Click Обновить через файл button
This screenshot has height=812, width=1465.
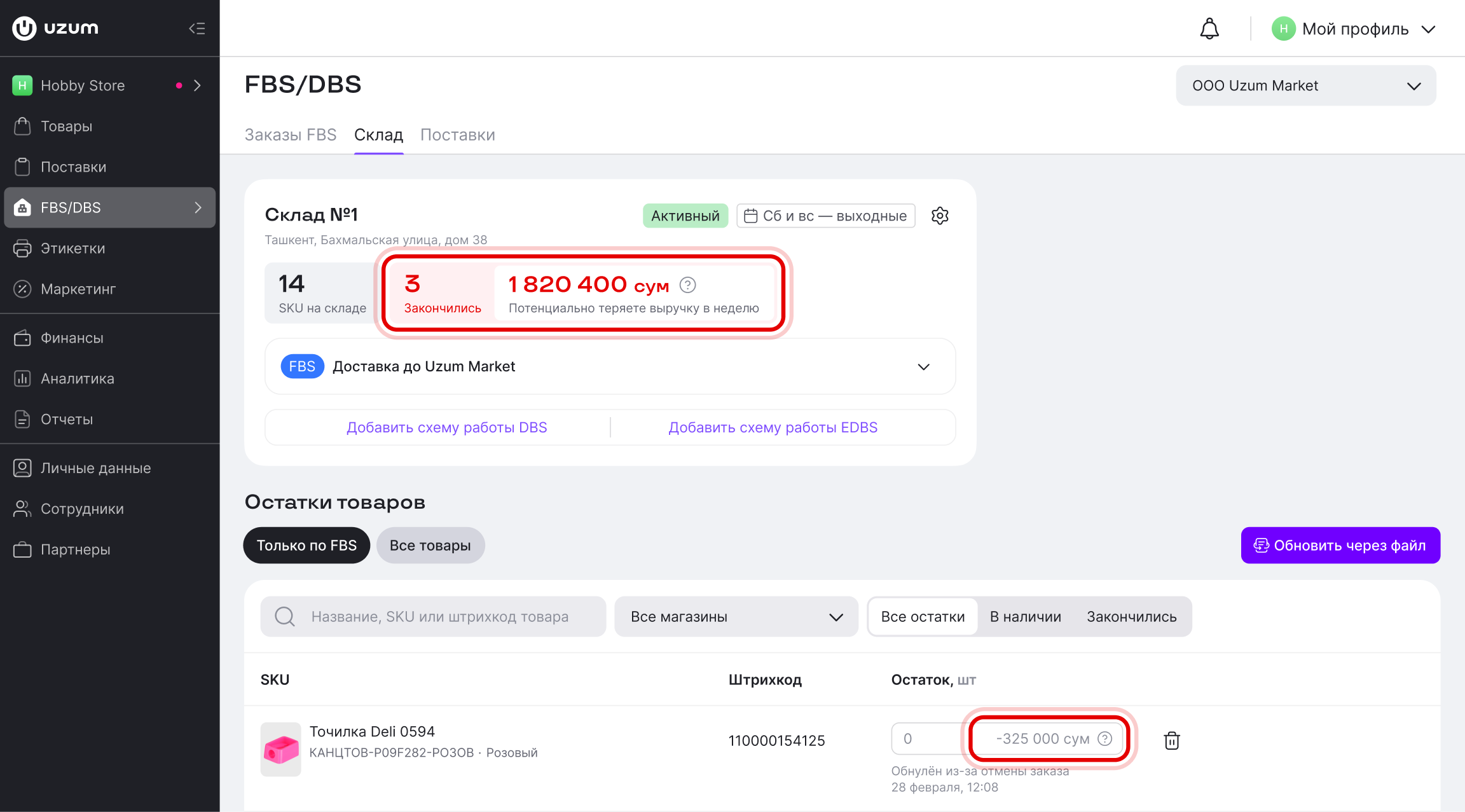coord(1340,545)
